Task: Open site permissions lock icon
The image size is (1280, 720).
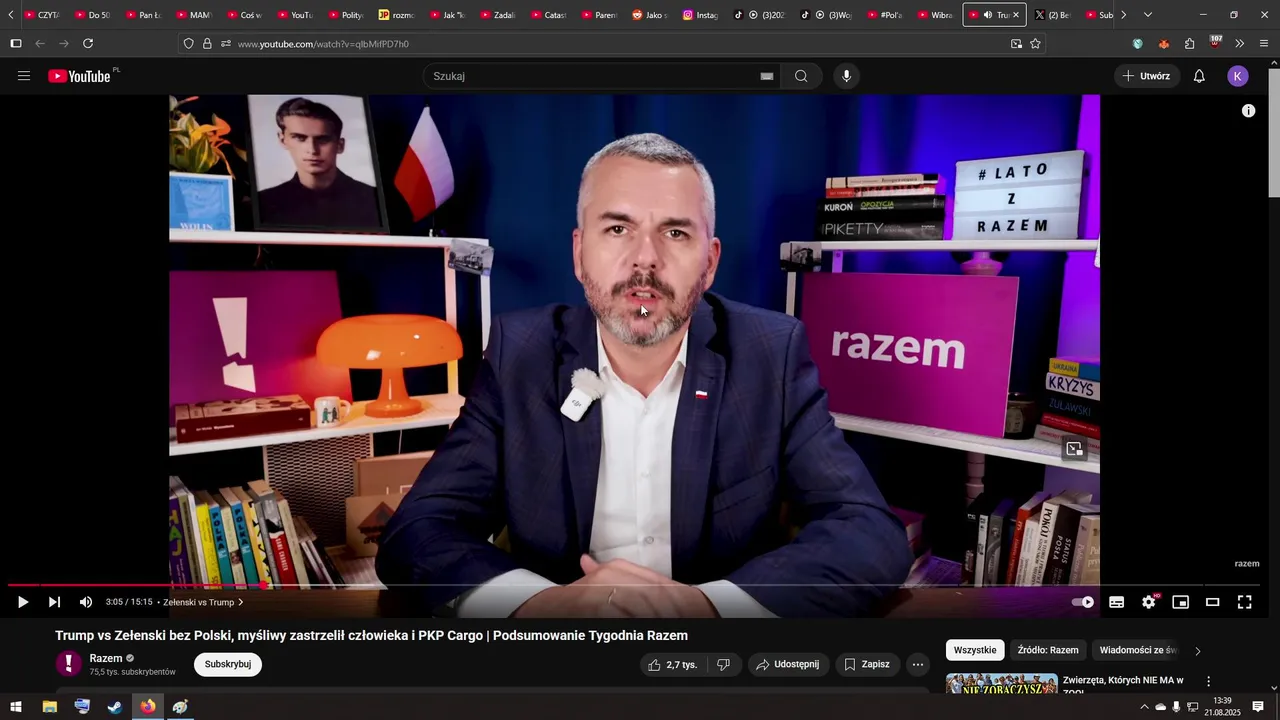Action: point(207,44)
